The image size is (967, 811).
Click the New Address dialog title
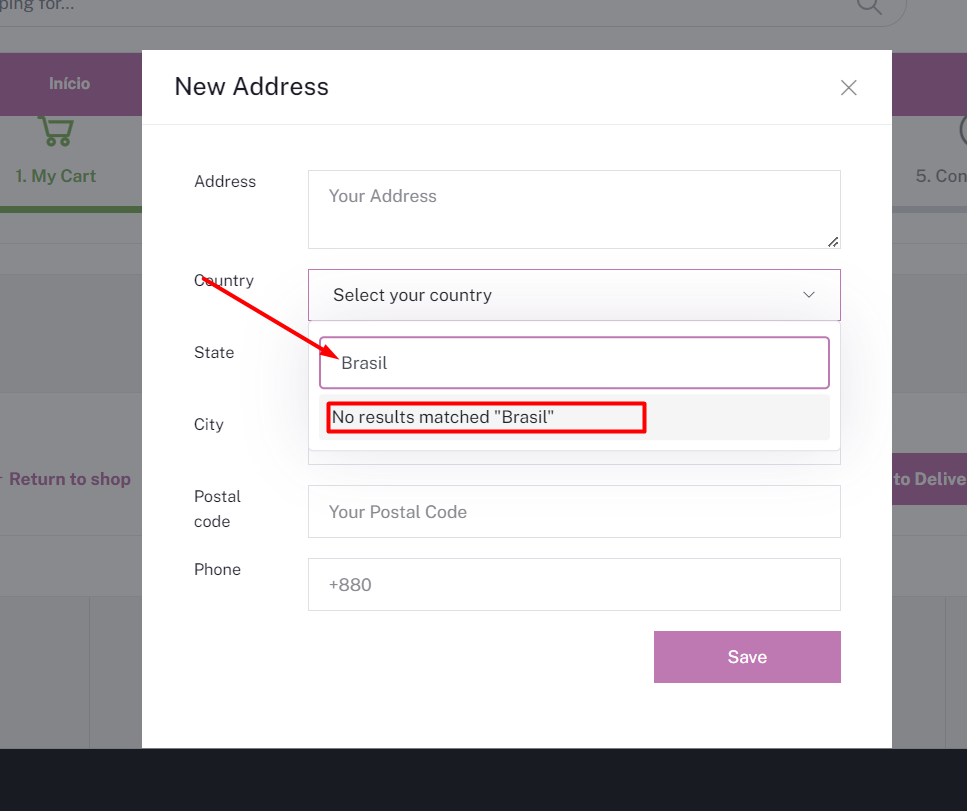tap(252, 86)
